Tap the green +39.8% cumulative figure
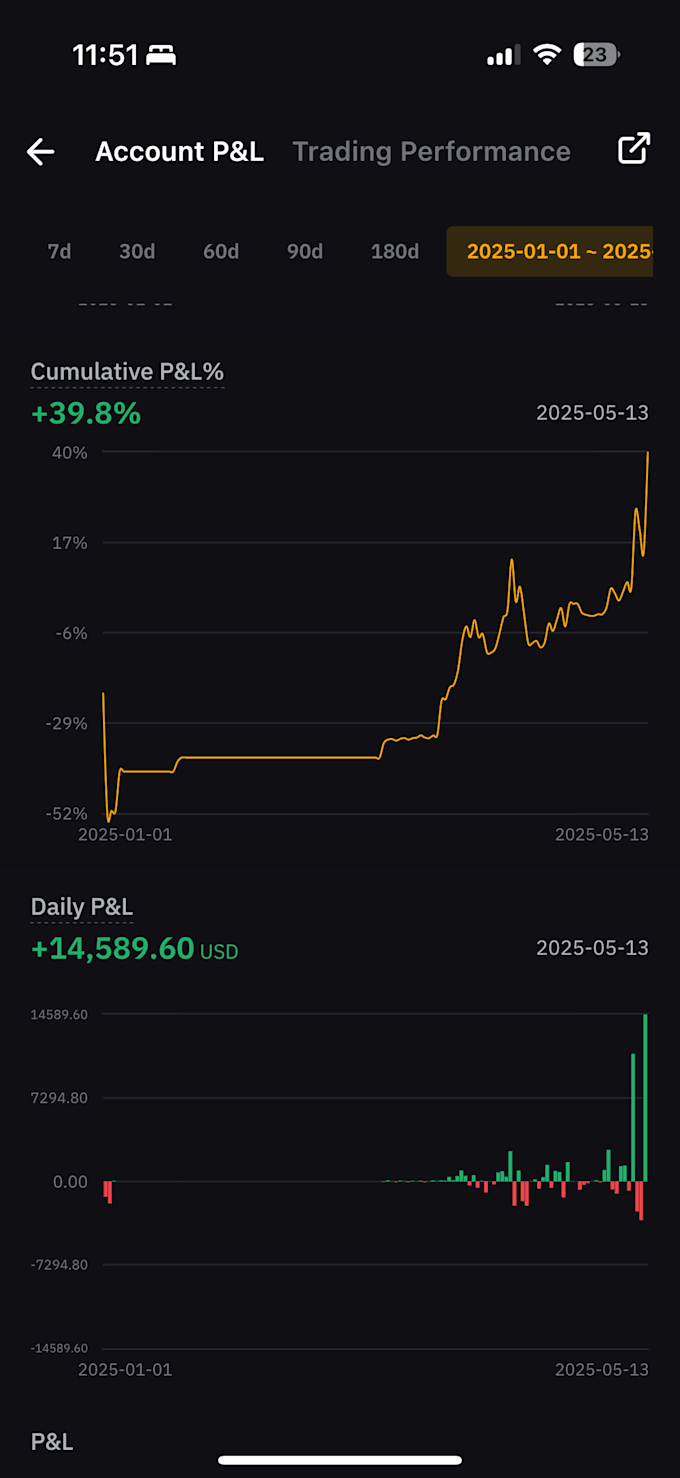The width and height of the screenshot is (680, 1478). click(x=86, y=413)
